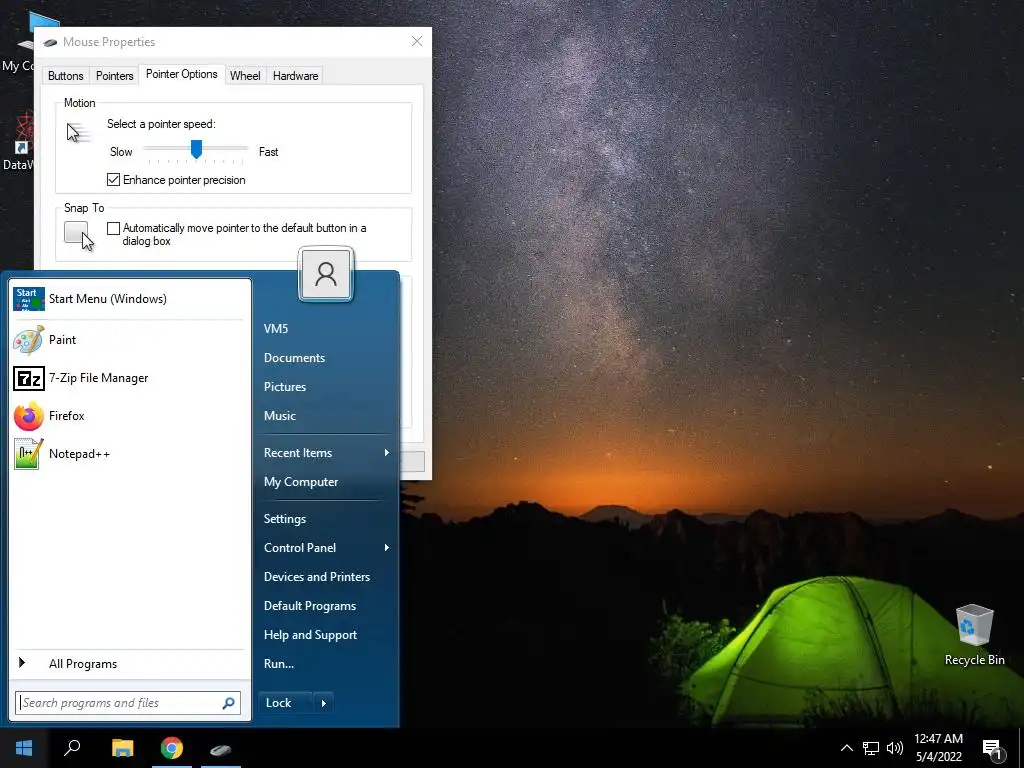Image resolution: width=1024 pixels, height=768 pixels.
Task: Open File Explorer from the taskbar
Action: [123, 748]
